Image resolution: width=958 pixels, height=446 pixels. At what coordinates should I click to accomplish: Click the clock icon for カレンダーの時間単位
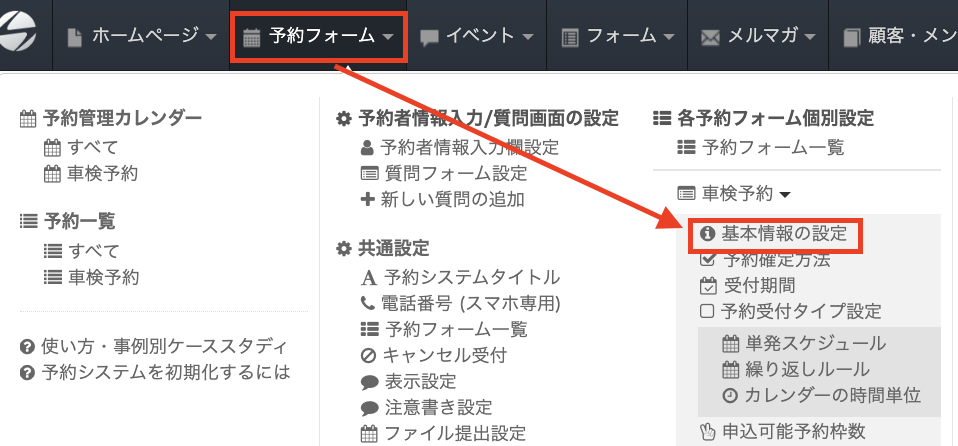pyautogui.click(x=730, y=395)
